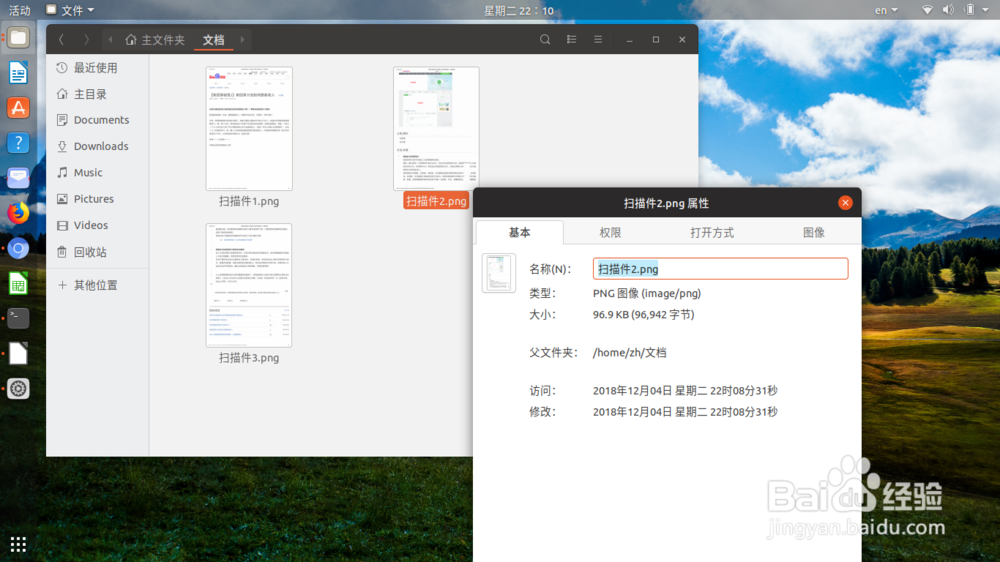Click the path bar right scroll arrow

point(242,40)
